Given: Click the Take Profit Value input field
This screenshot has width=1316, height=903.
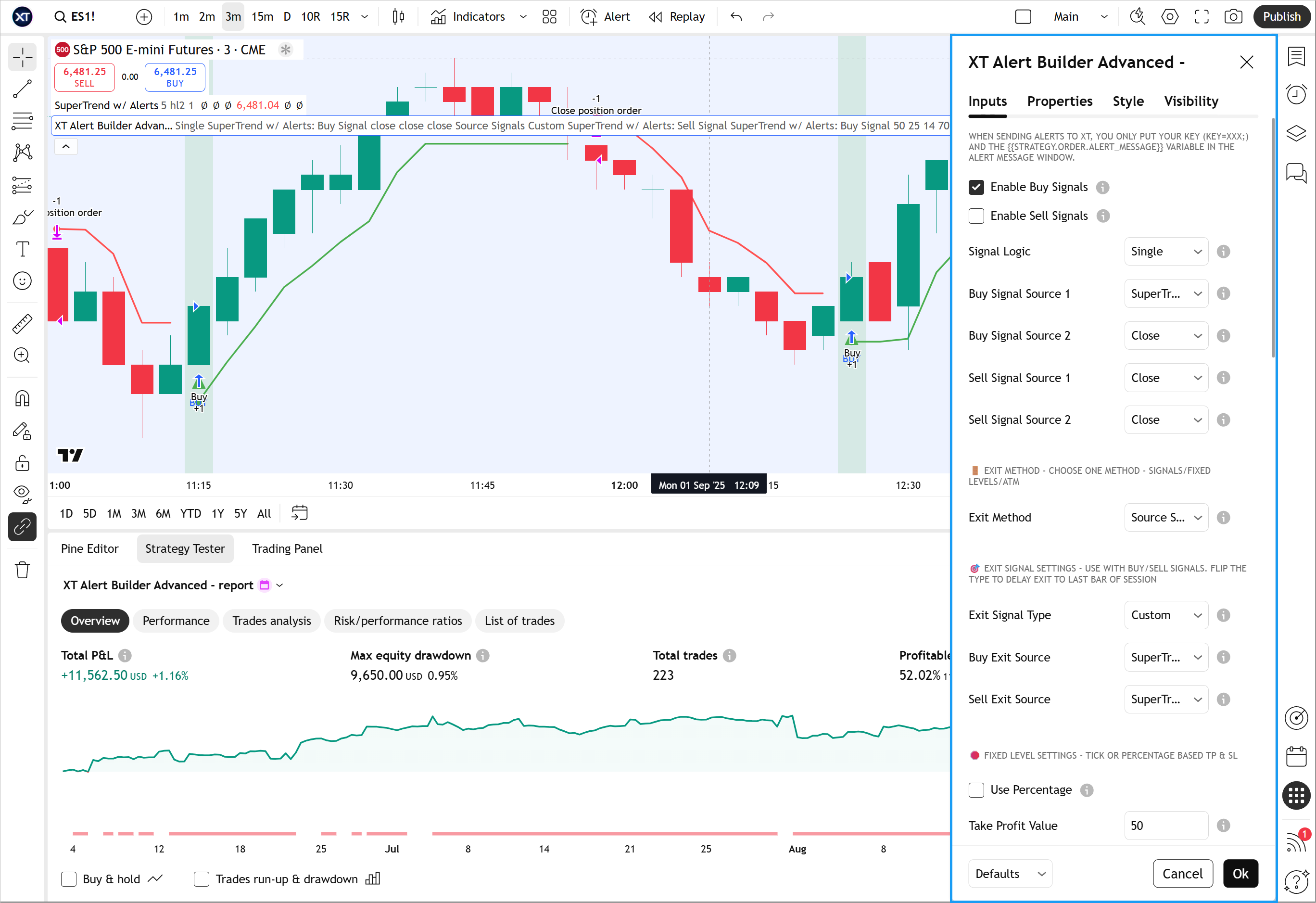Looking at the screenshot, I should [1165, 826].
